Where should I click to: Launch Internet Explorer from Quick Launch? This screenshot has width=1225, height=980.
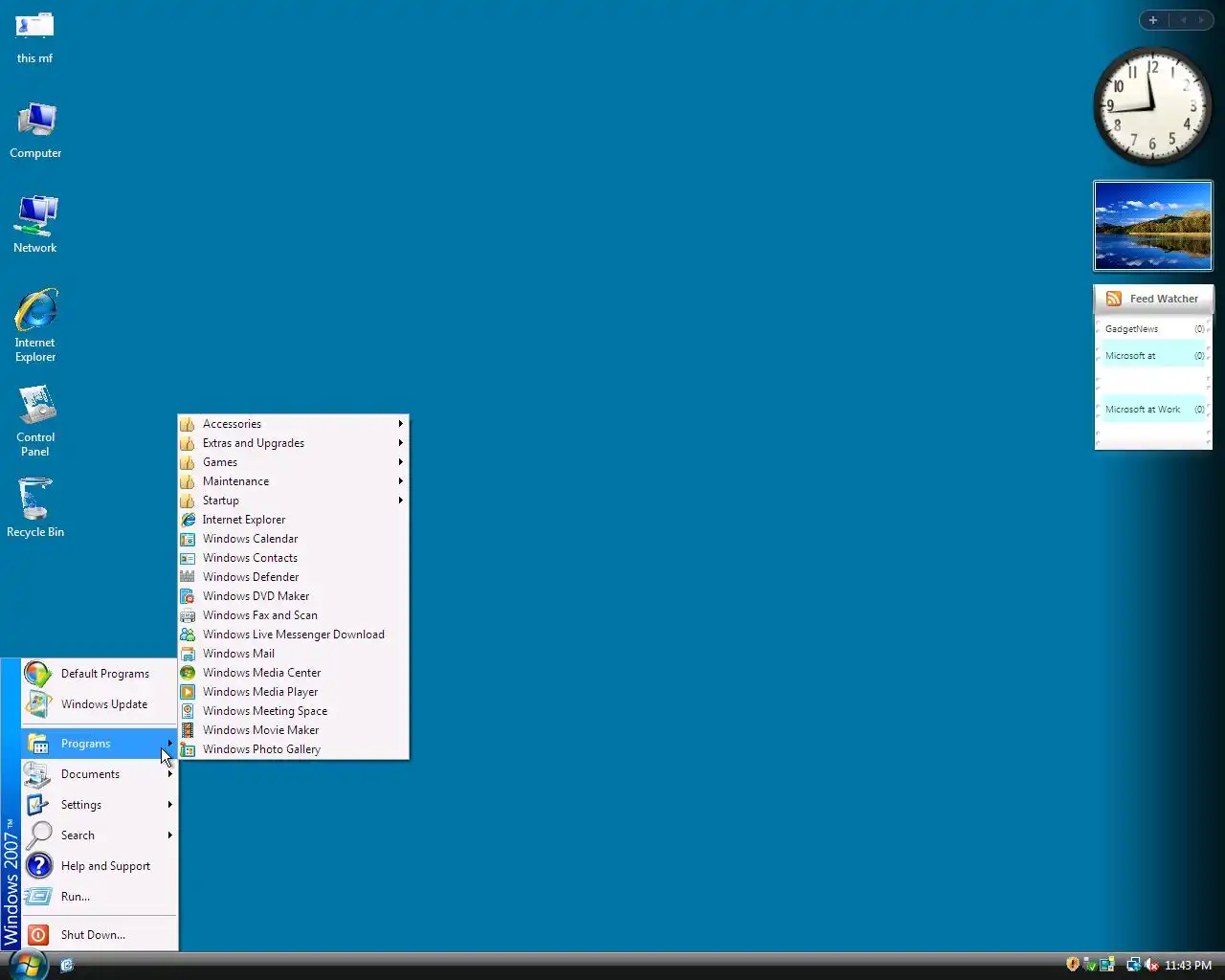[x=67, y=965]
